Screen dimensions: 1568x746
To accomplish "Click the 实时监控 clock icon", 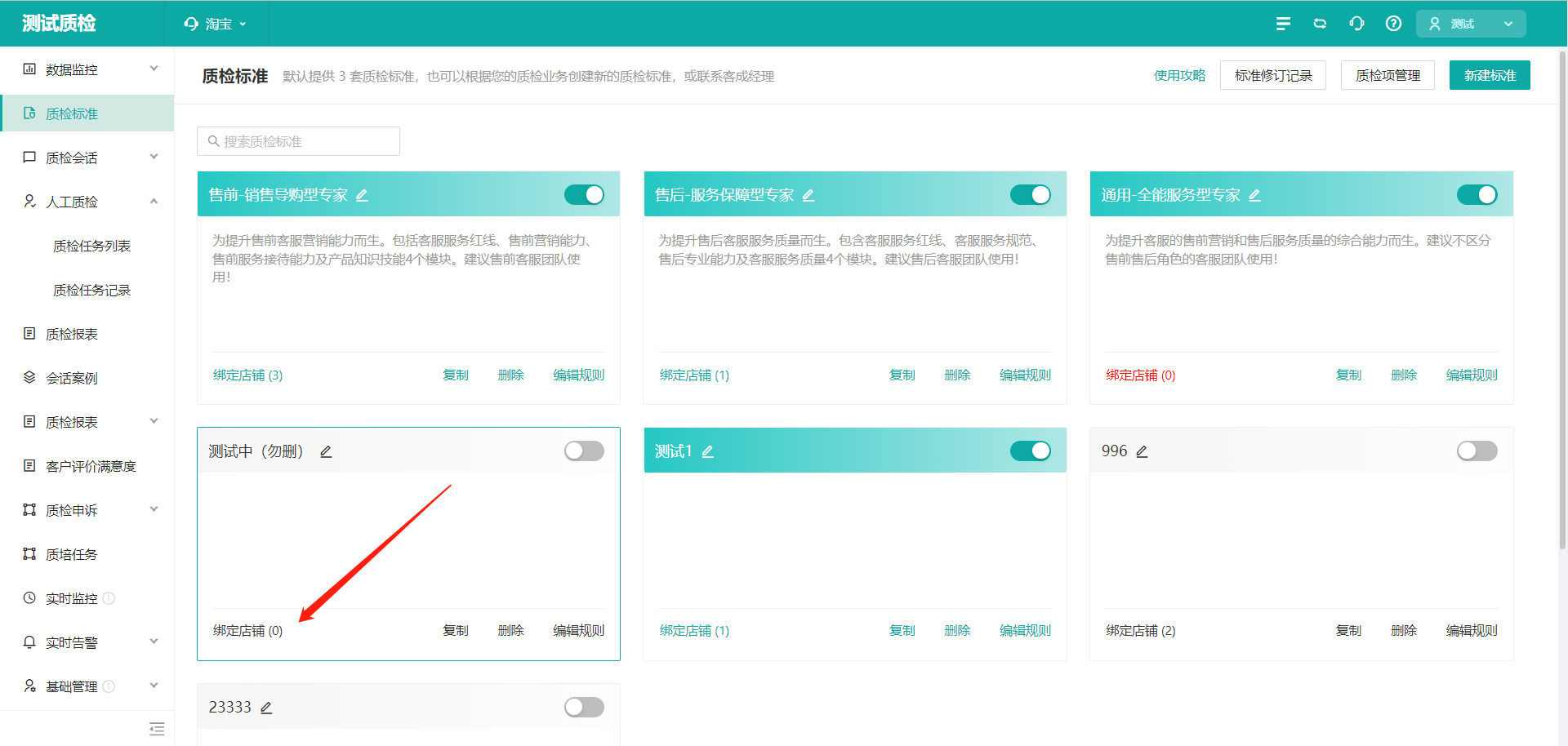I will click(x=29, y=597).
